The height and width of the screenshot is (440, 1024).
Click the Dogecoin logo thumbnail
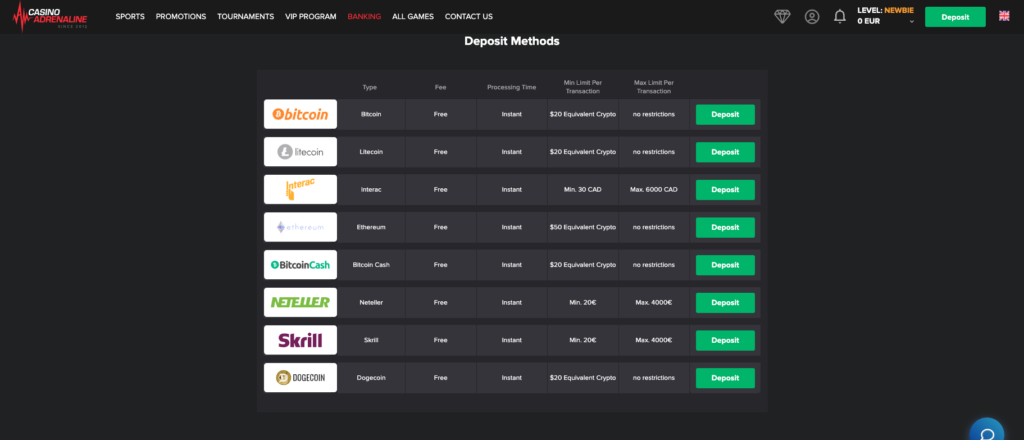point(300,378)
